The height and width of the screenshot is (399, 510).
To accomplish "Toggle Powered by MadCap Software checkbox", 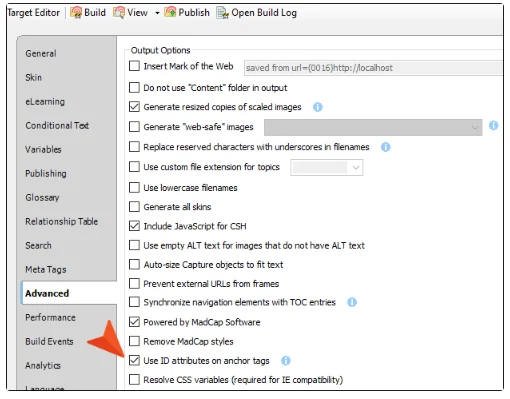I will pos(134,322).
